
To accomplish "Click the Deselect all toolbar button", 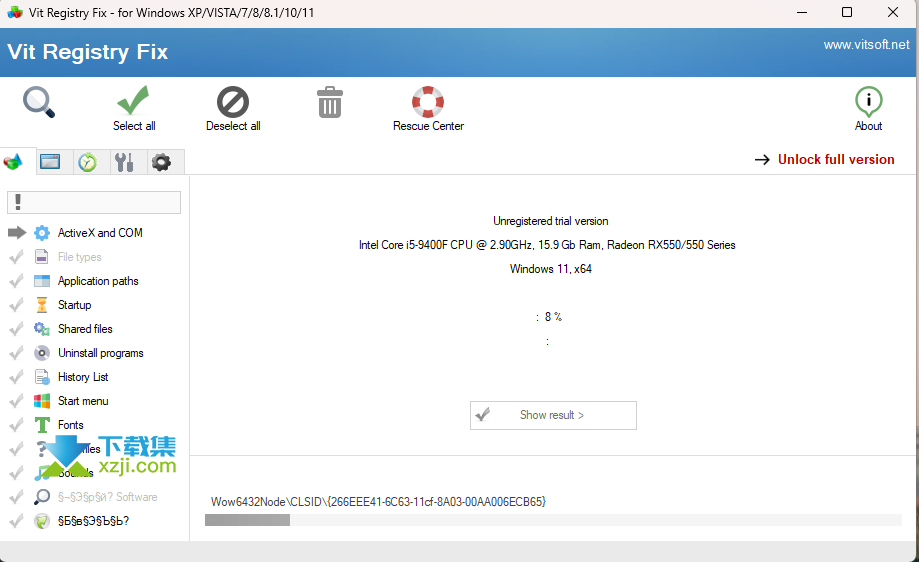I will [233, 108].
